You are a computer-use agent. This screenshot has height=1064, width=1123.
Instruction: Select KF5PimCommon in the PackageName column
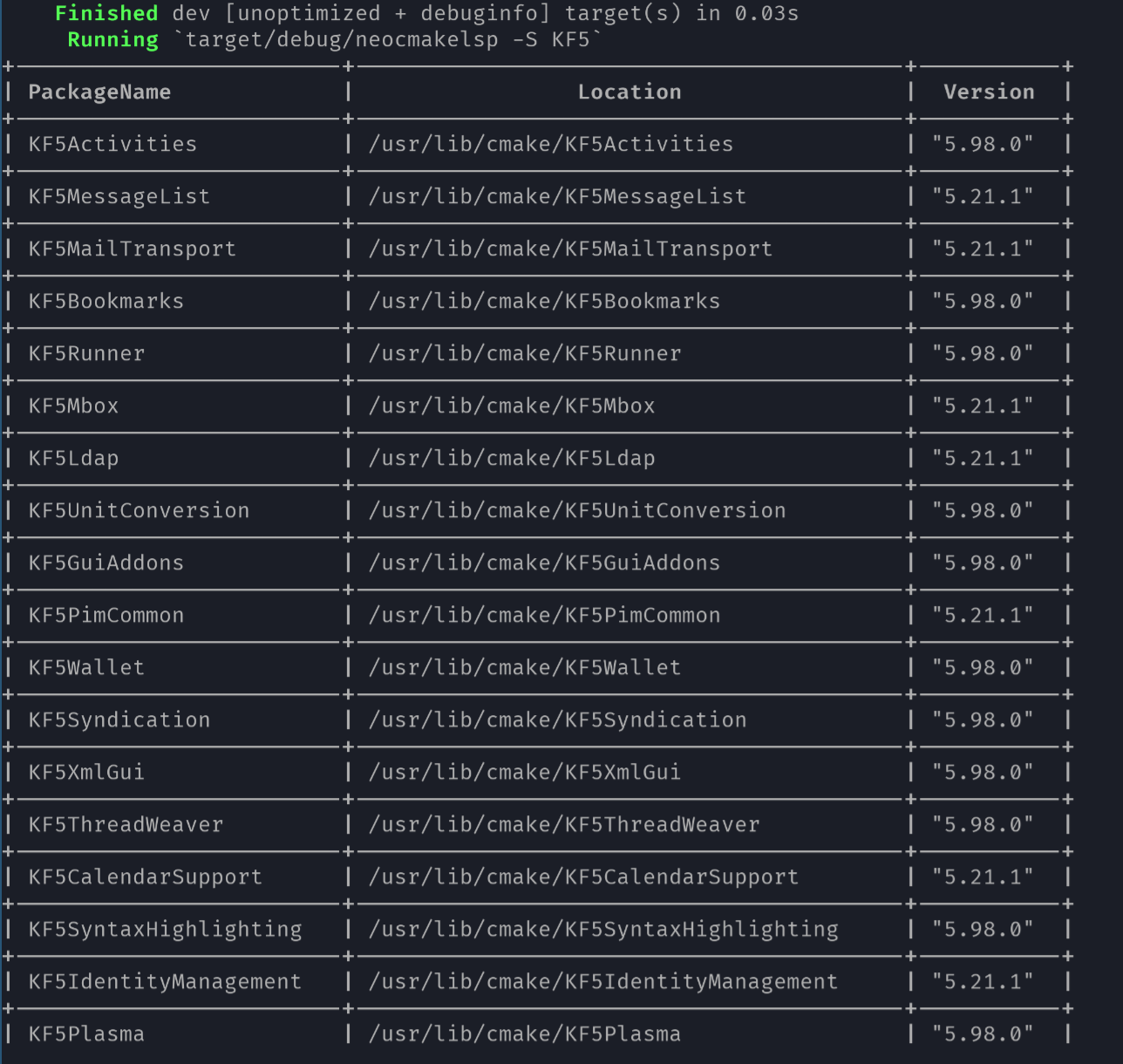[x=106, y=616]
